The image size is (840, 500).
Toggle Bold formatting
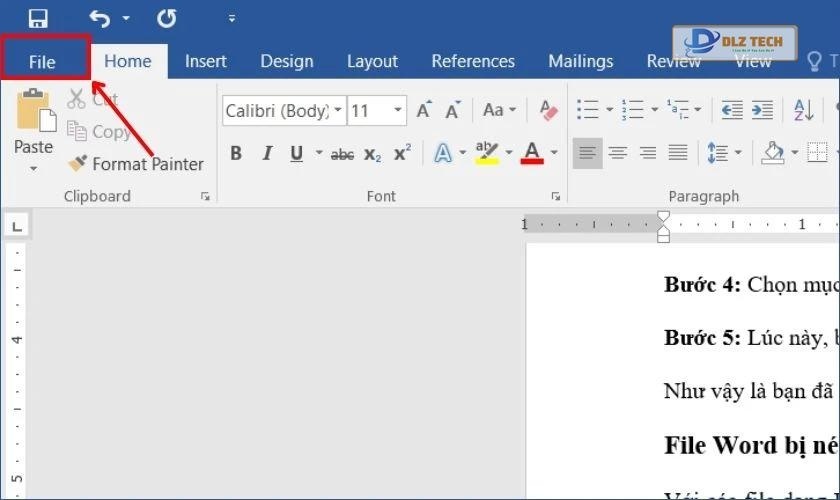click(236, 154)
